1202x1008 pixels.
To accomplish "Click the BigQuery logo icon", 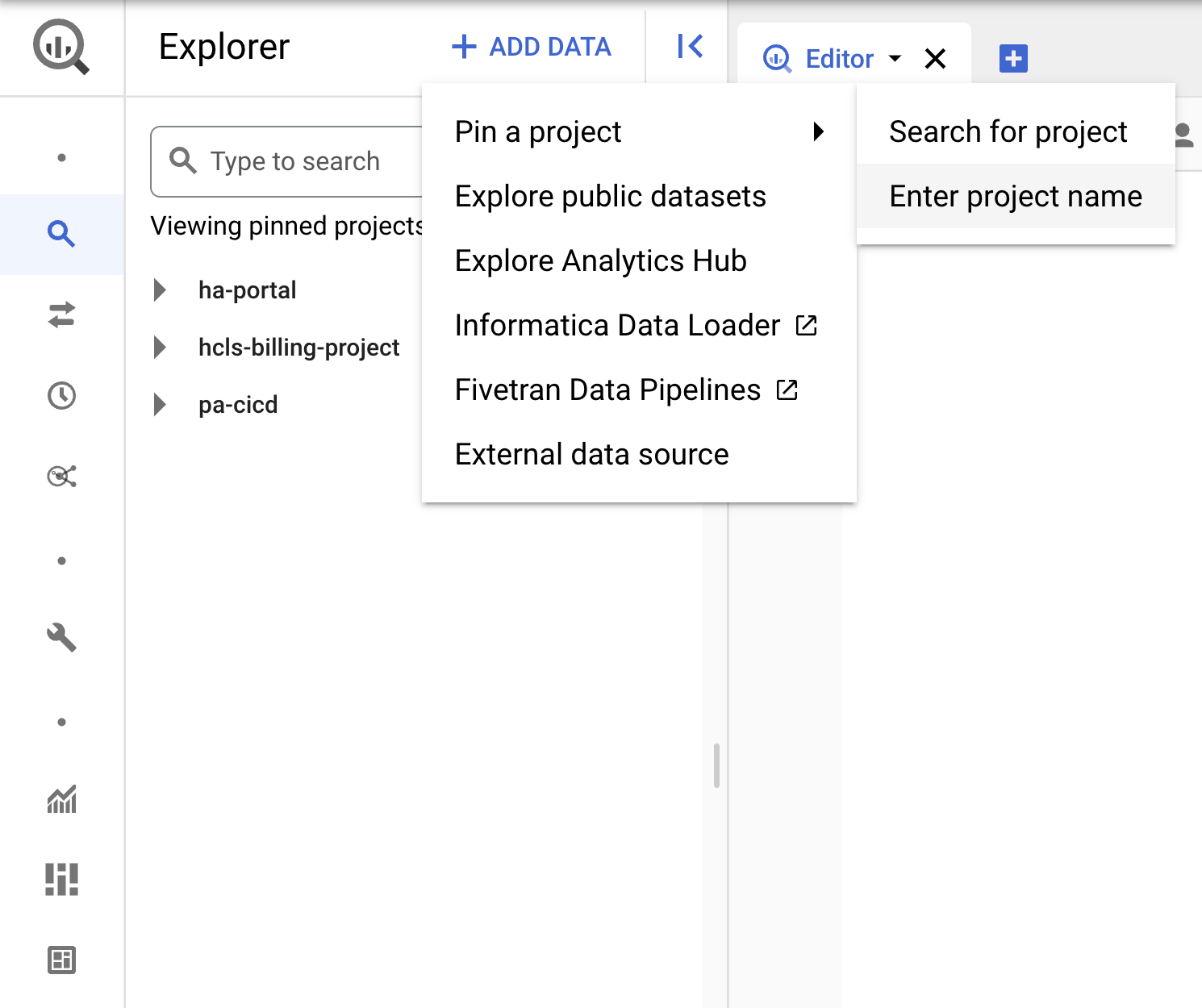I will [61, 48].
